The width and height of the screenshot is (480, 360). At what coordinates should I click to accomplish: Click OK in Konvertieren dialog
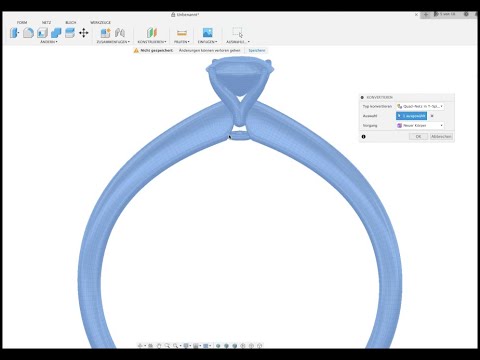tap(418, 137)
